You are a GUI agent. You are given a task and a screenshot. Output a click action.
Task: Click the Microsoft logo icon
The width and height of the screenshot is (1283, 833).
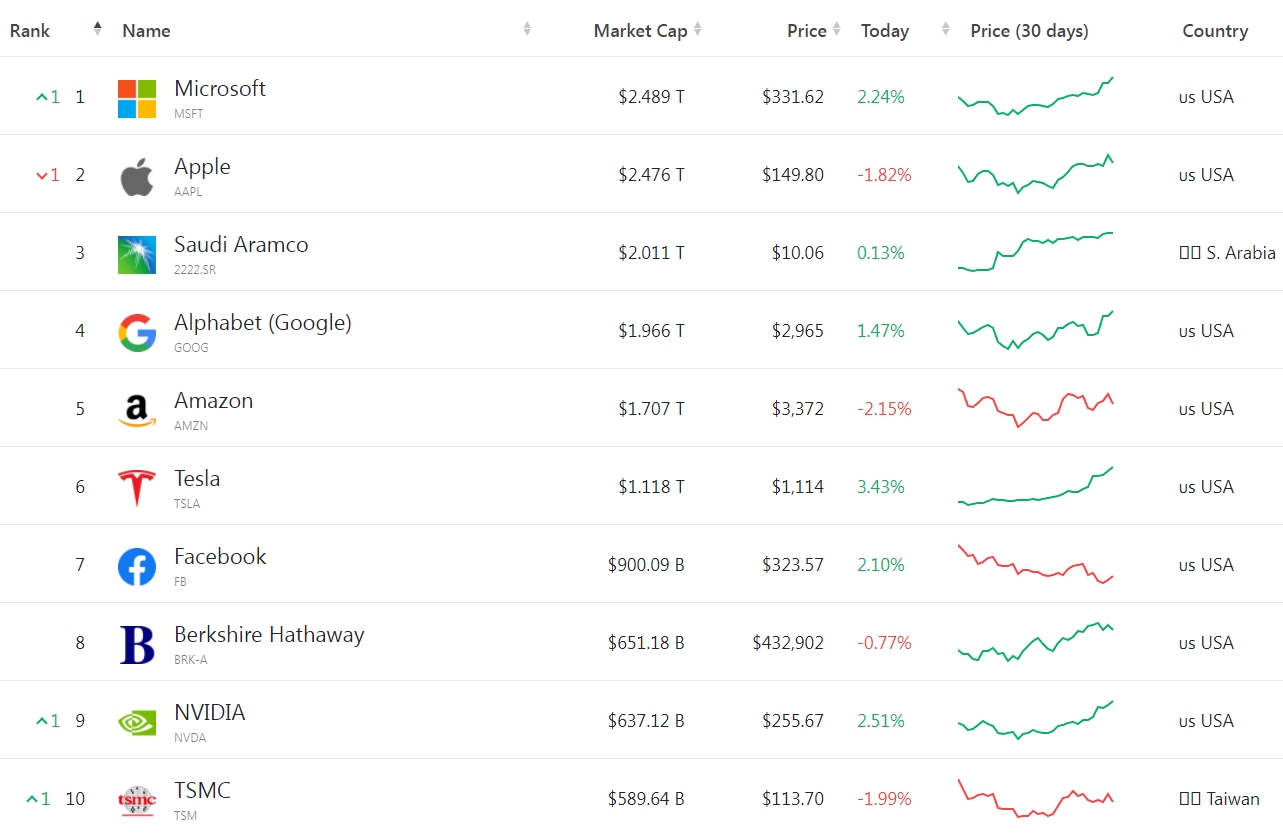pyautogui.click(x=137, y=99)
